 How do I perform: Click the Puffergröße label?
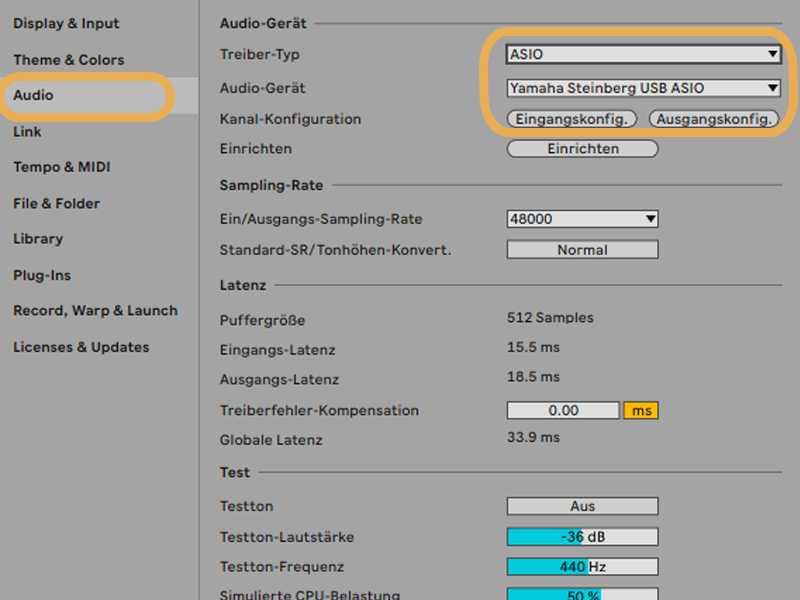pyautogui.click(x=262, y=320)
